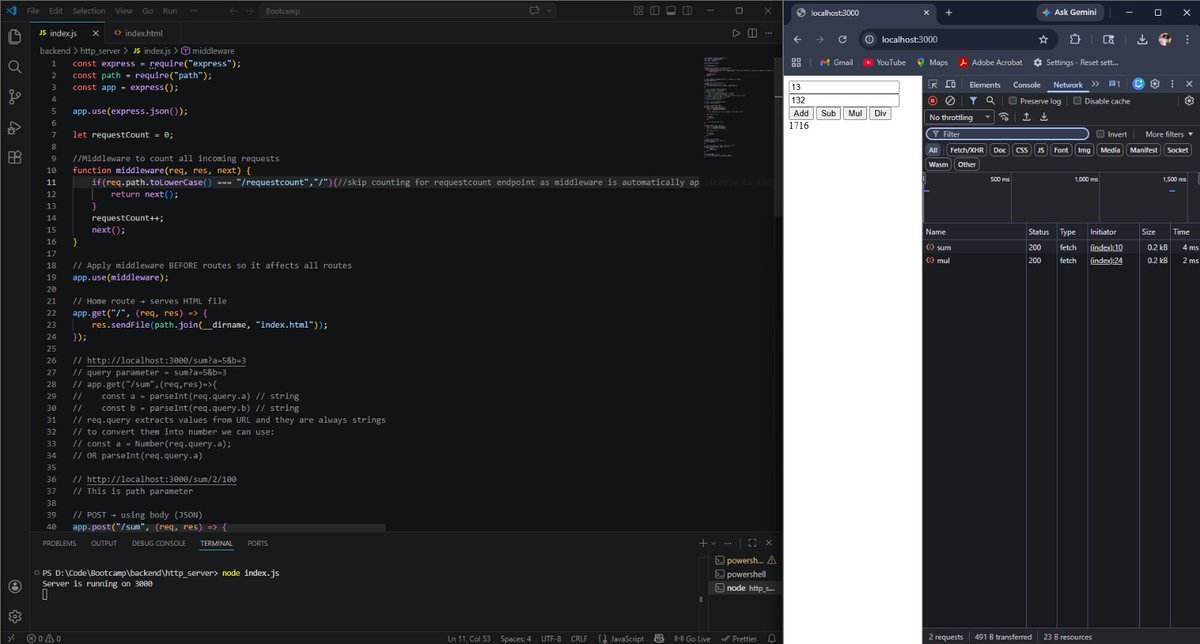Open the File menu

coord(33,10)
